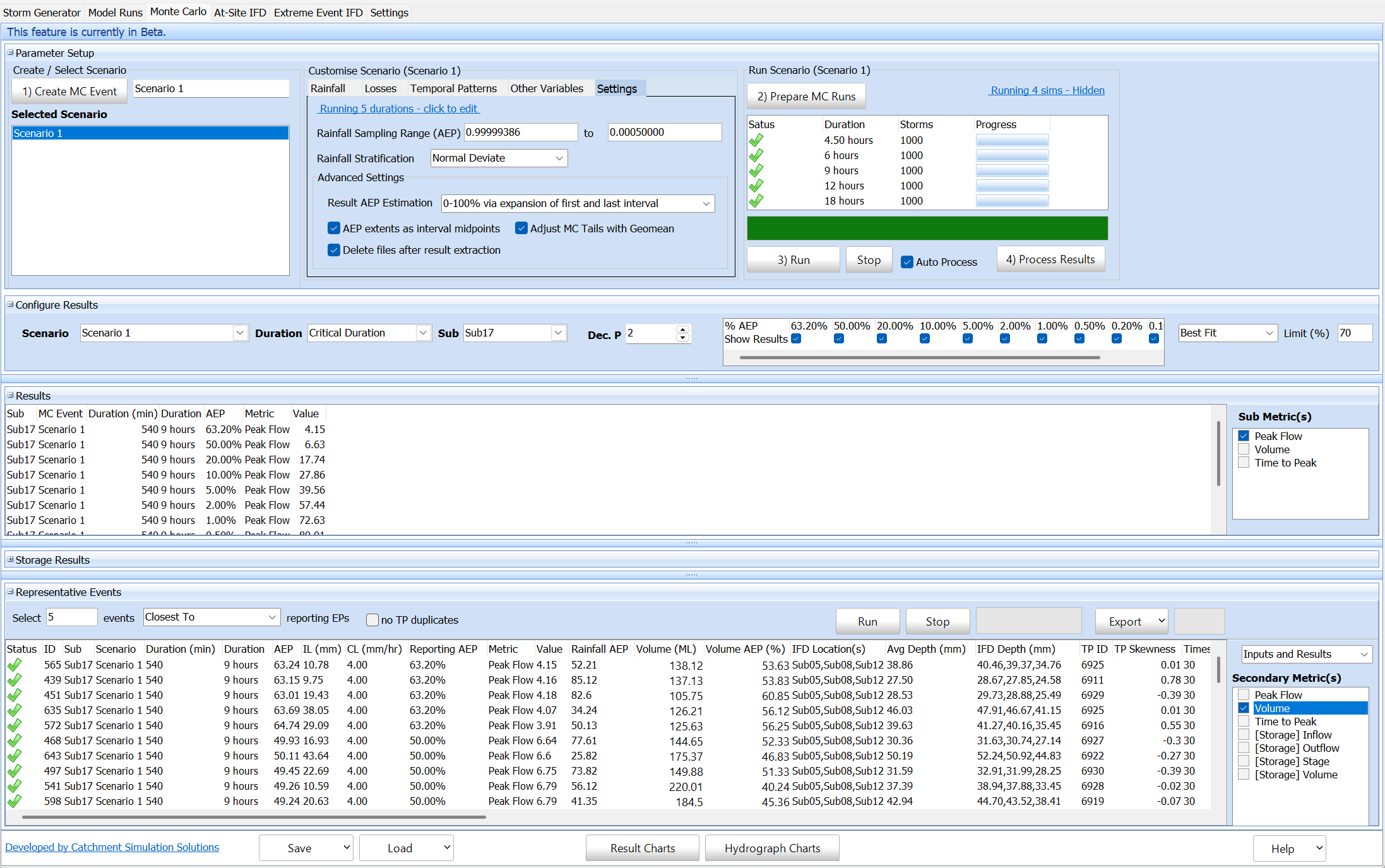Click status checkmark of event ID 598

click(14, 801)
